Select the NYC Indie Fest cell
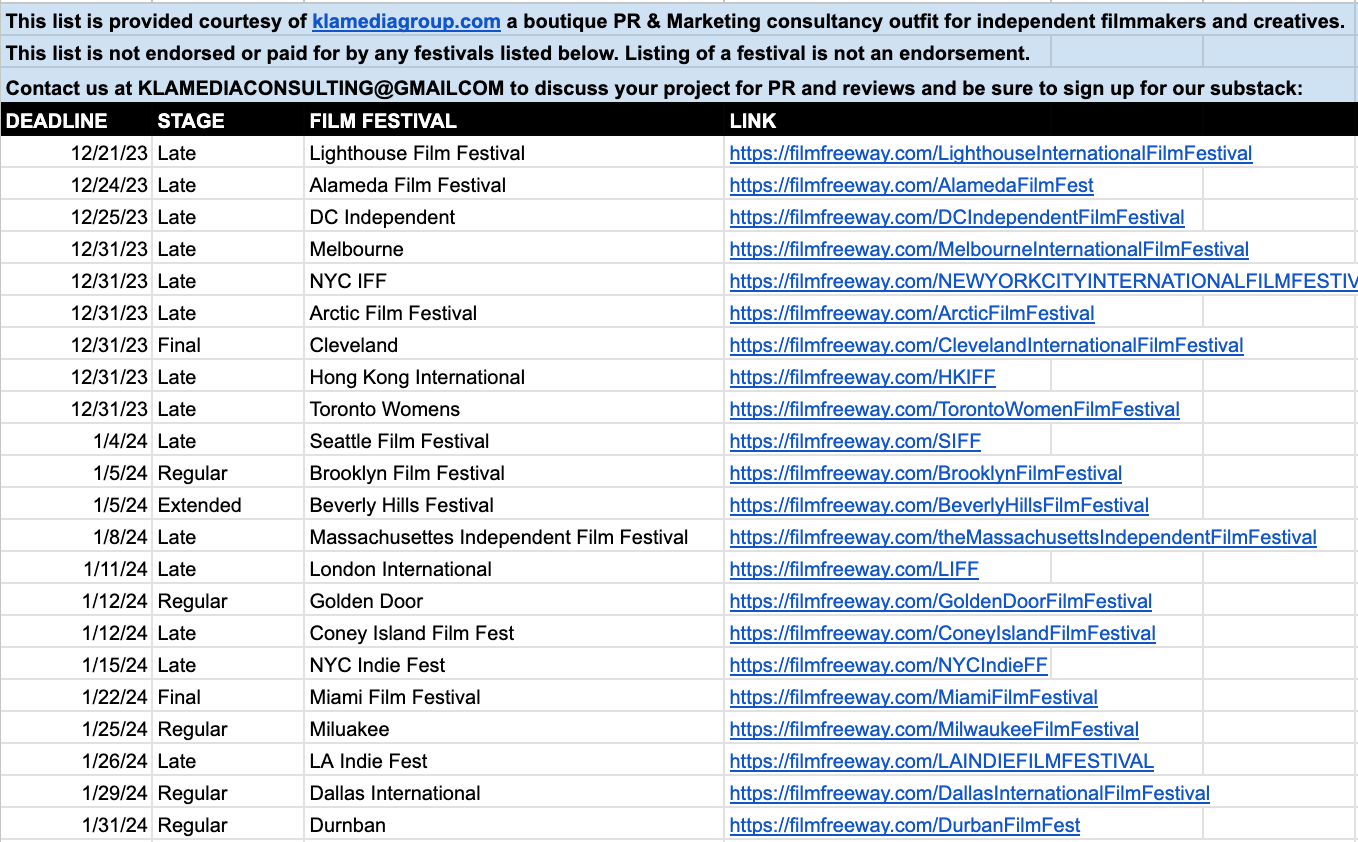The width and height of the screenshot is (1358, 842). [514, 665]
